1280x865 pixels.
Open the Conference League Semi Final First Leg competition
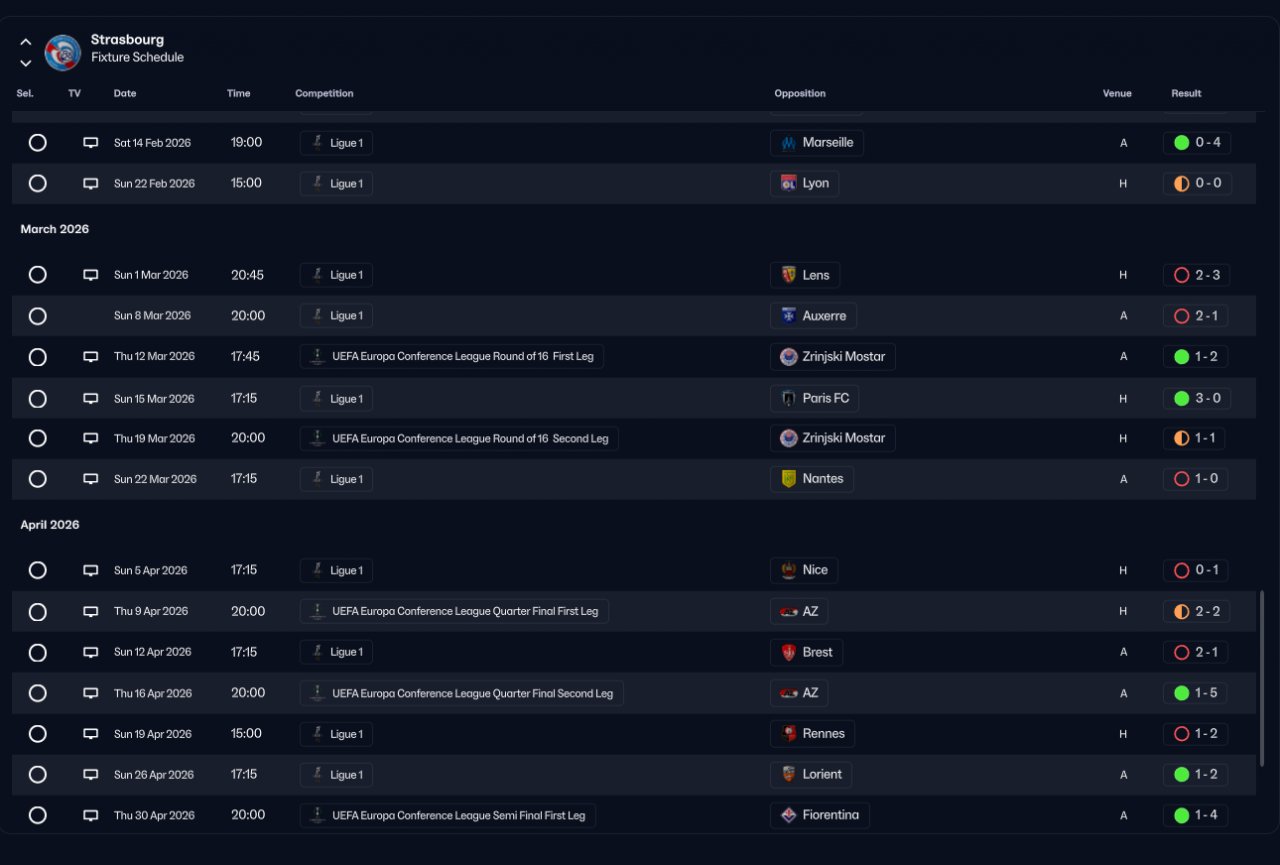pos(448,816)
